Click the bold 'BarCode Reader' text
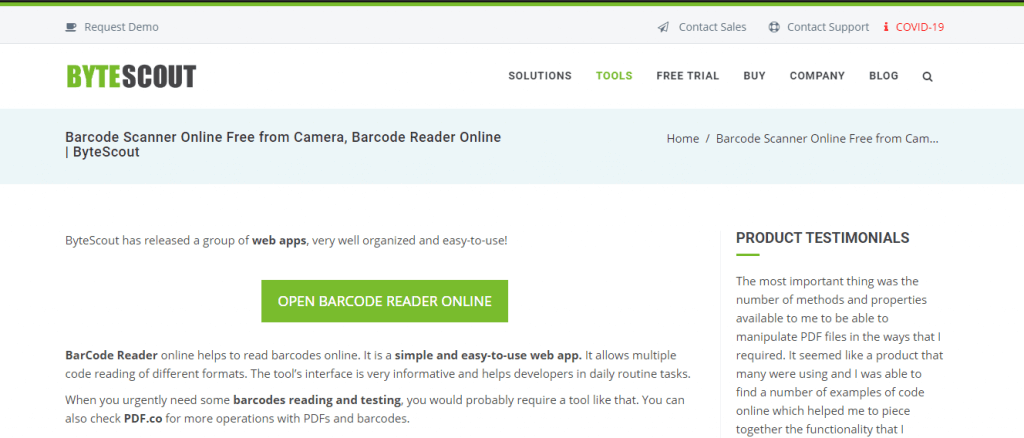This screenshot has width=1024, height=438. pos(111,356)
